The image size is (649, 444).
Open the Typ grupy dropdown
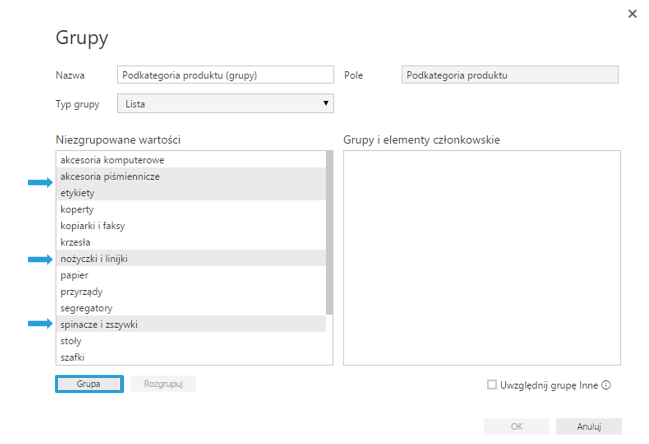click(225, 103)
